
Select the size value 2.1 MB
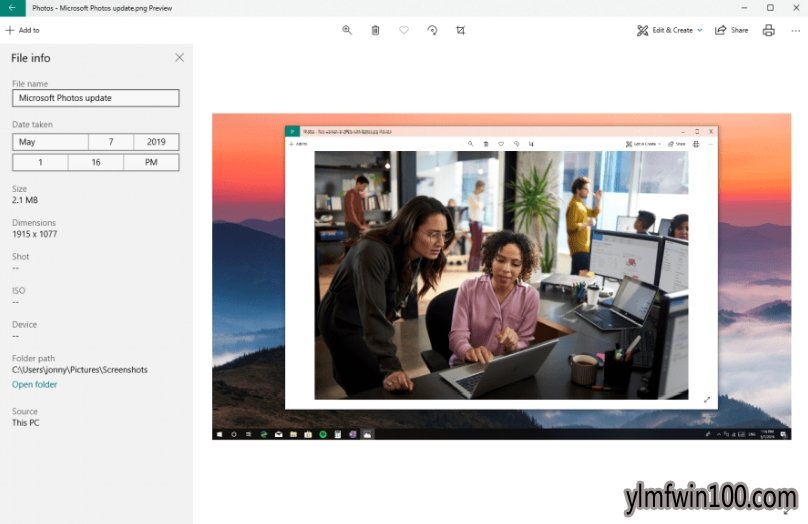(25, 200)
